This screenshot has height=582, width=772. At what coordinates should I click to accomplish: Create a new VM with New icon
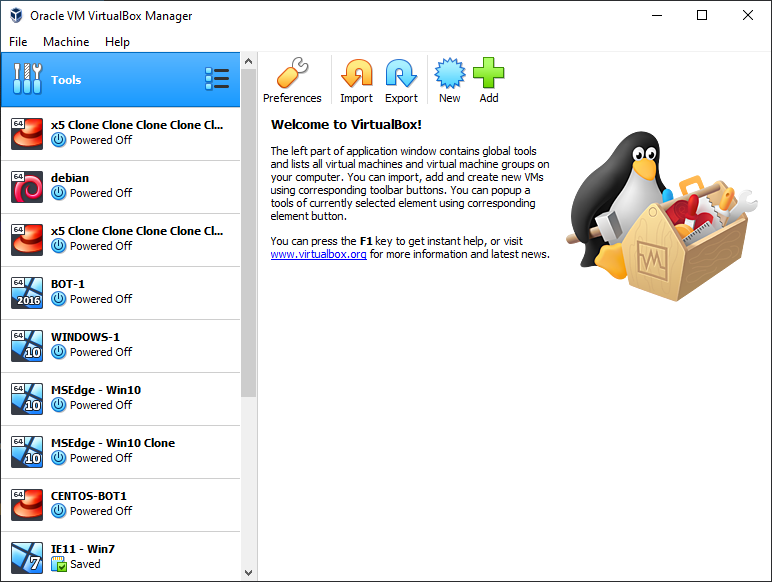pos(449,74)
